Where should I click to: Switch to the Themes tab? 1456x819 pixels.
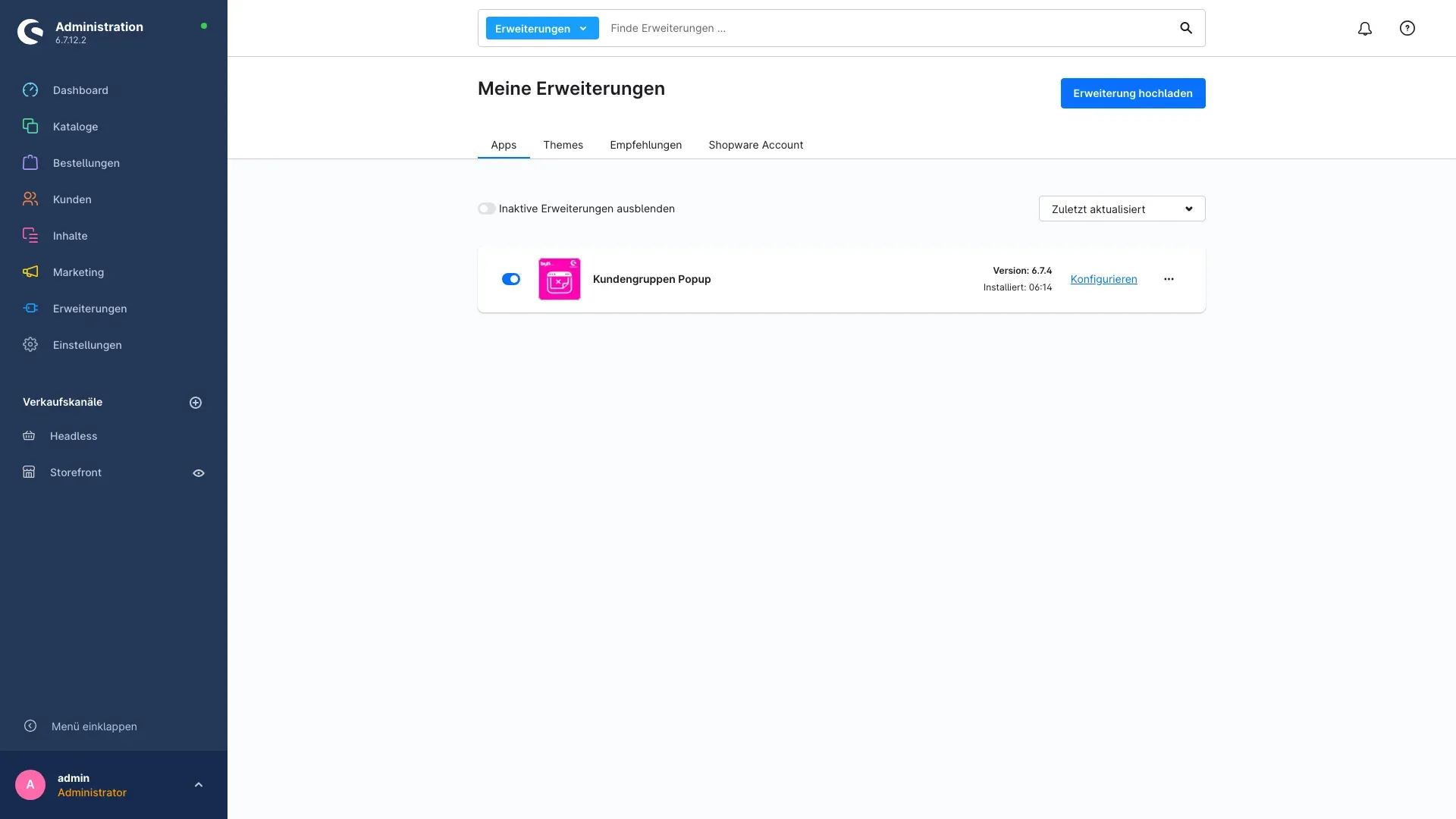[563, 145]
